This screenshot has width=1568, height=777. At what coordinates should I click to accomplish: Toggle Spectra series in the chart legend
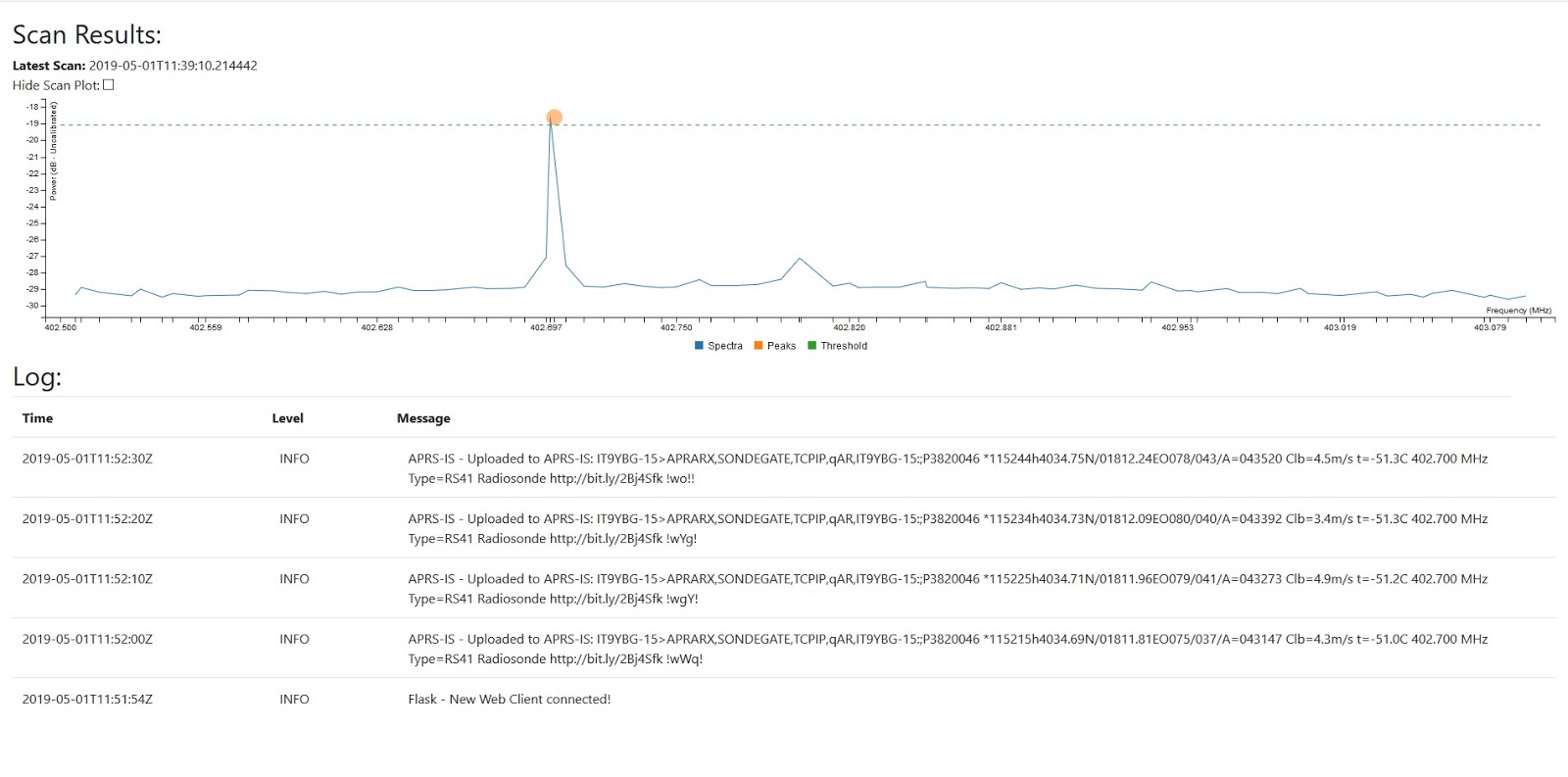tap(718, 346)
